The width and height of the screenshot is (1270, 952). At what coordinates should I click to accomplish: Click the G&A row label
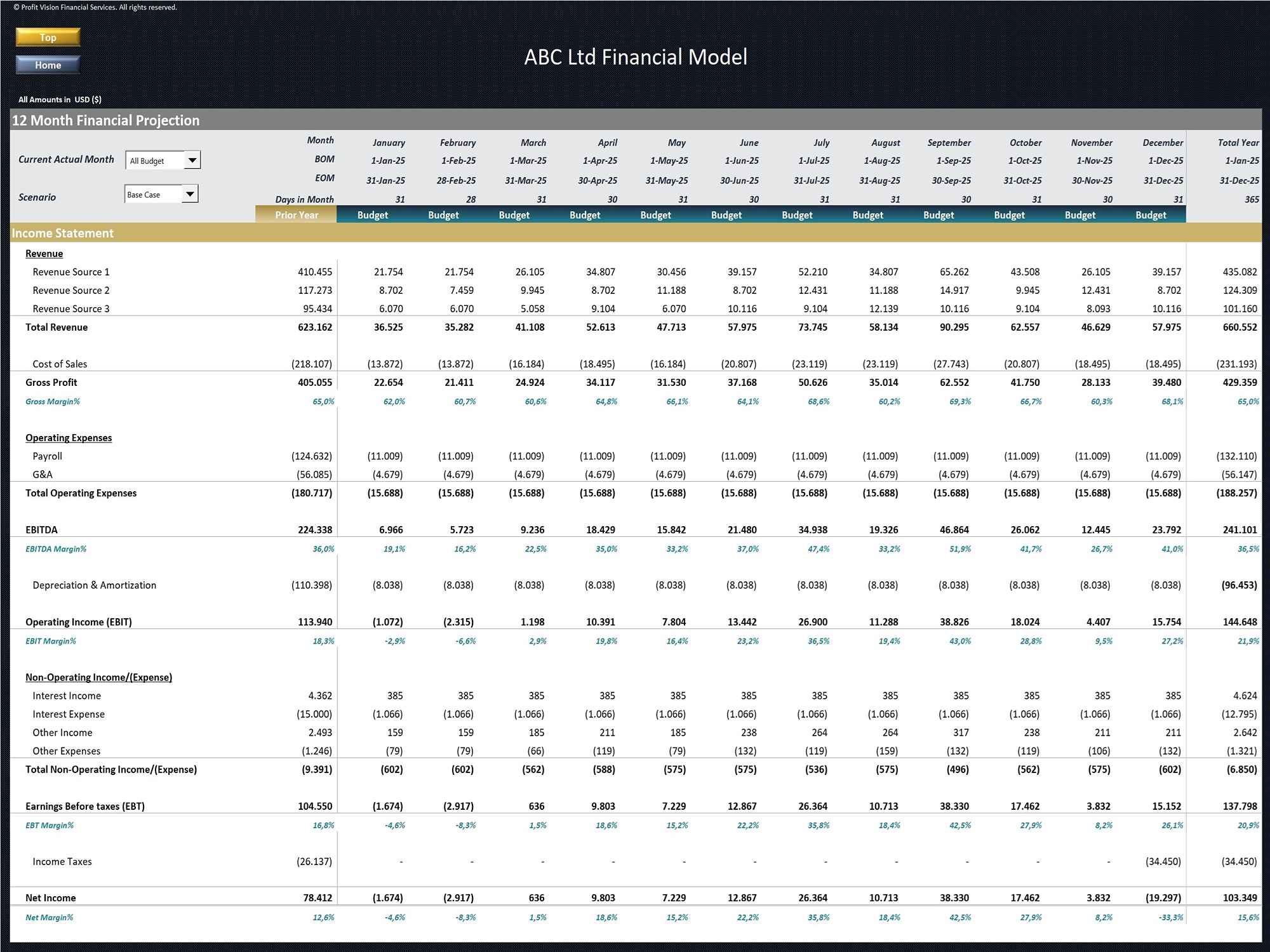pyautogui.click(x=43, y=475)
